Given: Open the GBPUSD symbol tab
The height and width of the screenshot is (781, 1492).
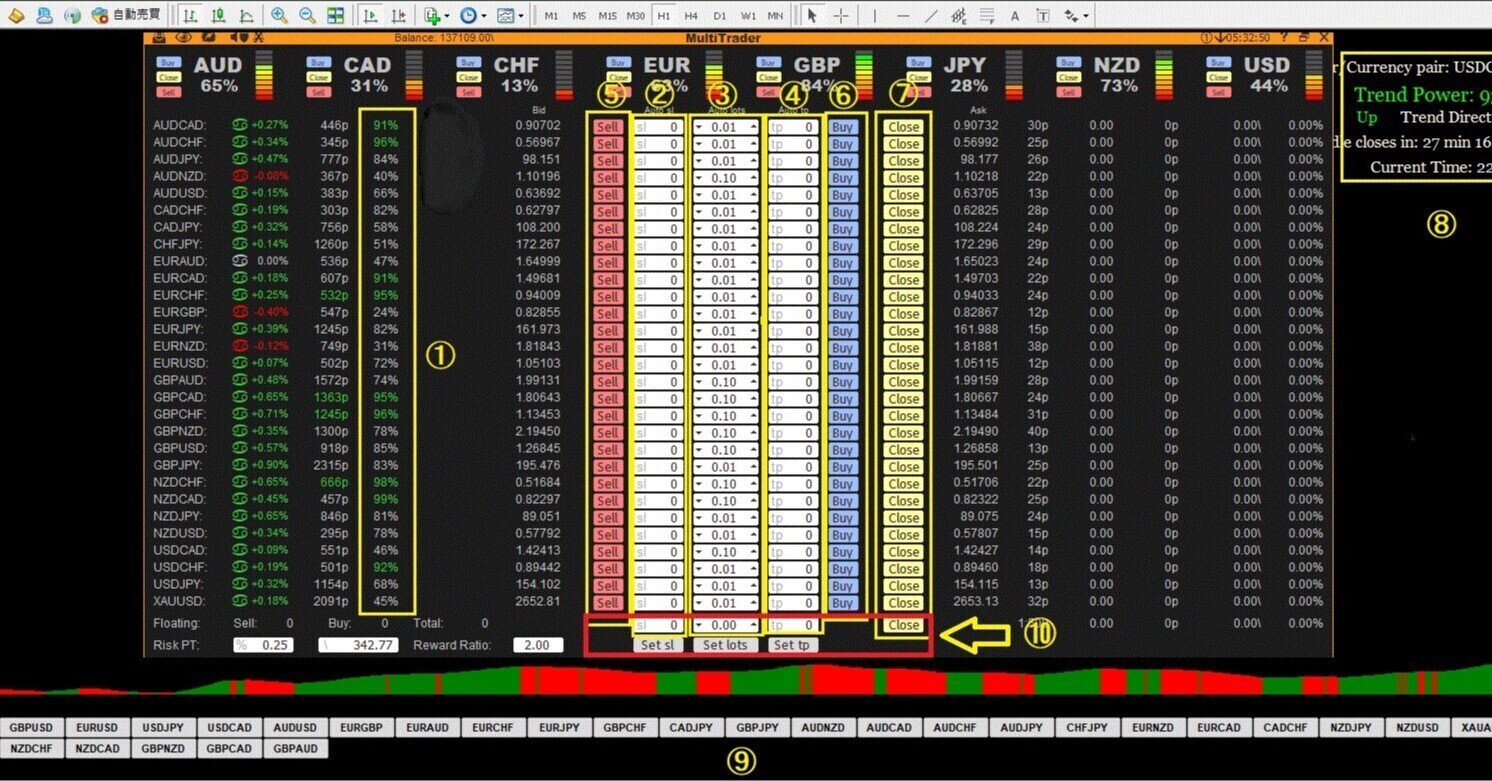Looking at the screenshot, I should coord(30,727).
